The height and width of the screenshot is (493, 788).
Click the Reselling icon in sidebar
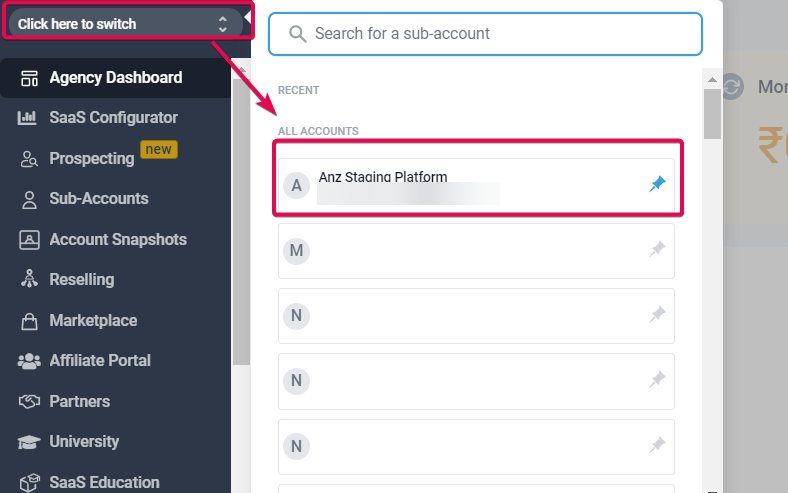pos(29,280)
